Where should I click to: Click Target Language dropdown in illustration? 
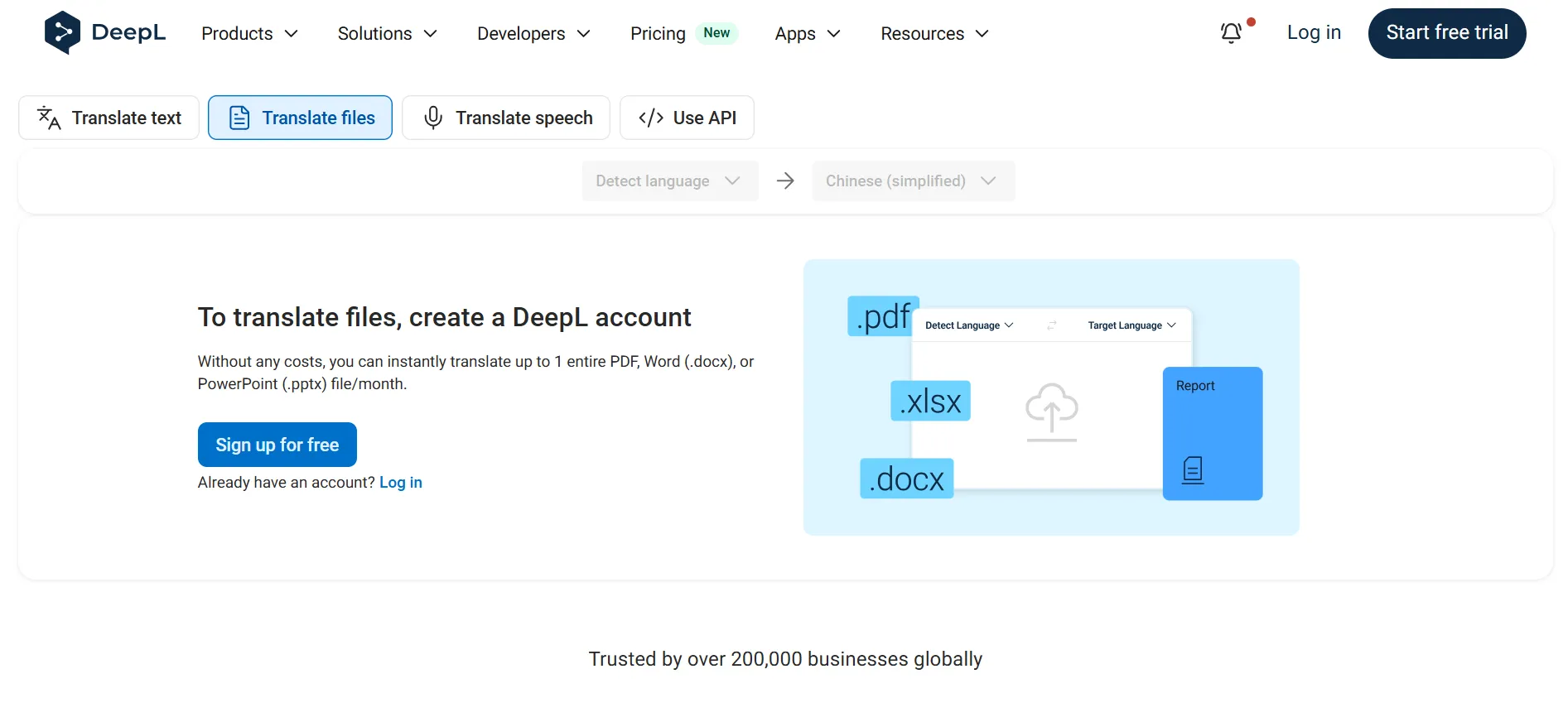tap(1131, 325)
